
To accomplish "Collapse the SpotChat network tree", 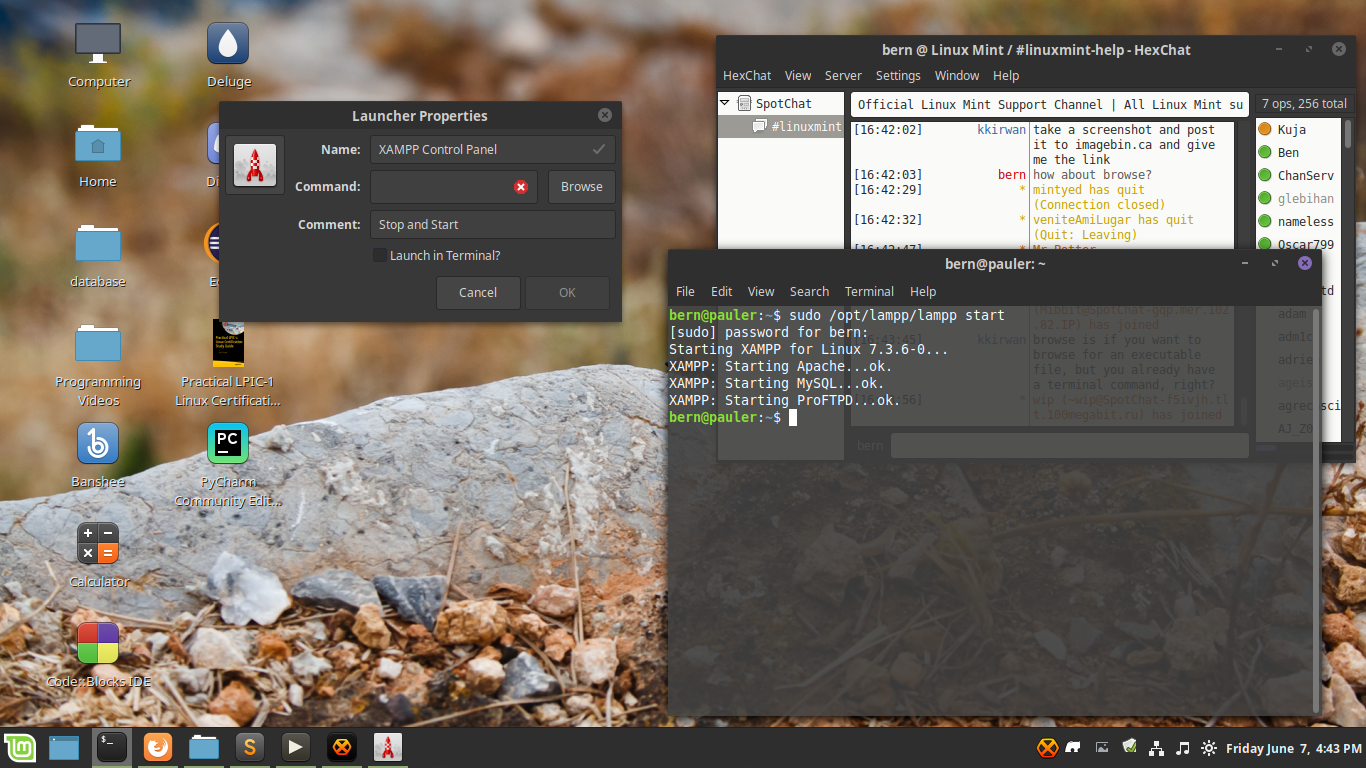I will pos(725,103).
